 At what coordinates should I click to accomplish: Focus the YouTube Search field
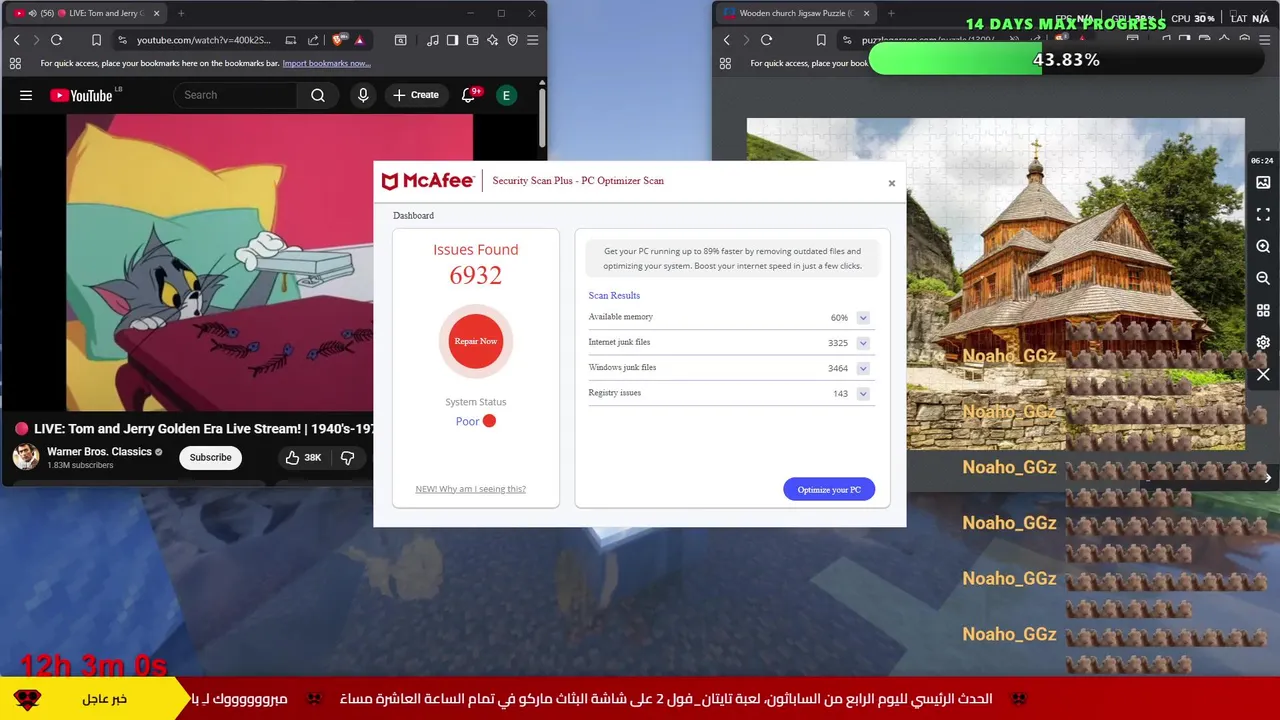coord(236,95)
